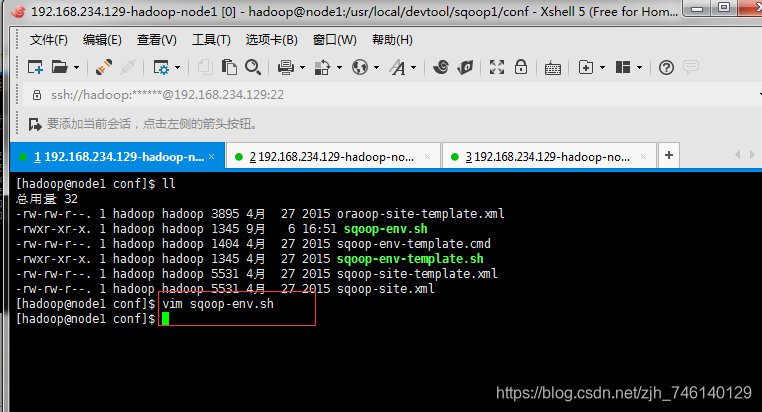The width and height of the screenshot is (762, 412).
Task: Expand the Font dropdown arrow
Action: 414,68
